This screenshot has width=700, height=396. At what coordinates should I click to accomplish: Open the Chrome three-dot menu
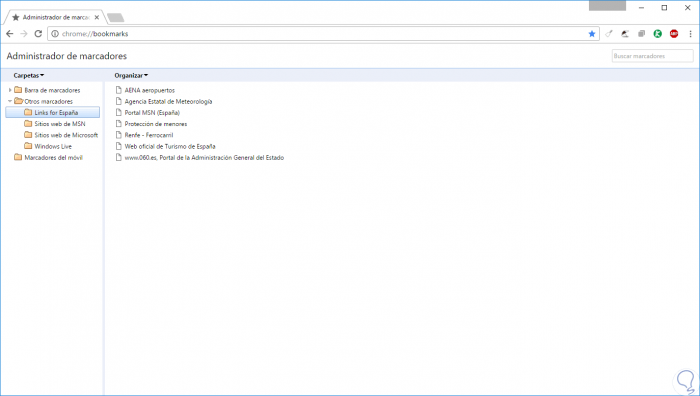click(x=690, y=34)
